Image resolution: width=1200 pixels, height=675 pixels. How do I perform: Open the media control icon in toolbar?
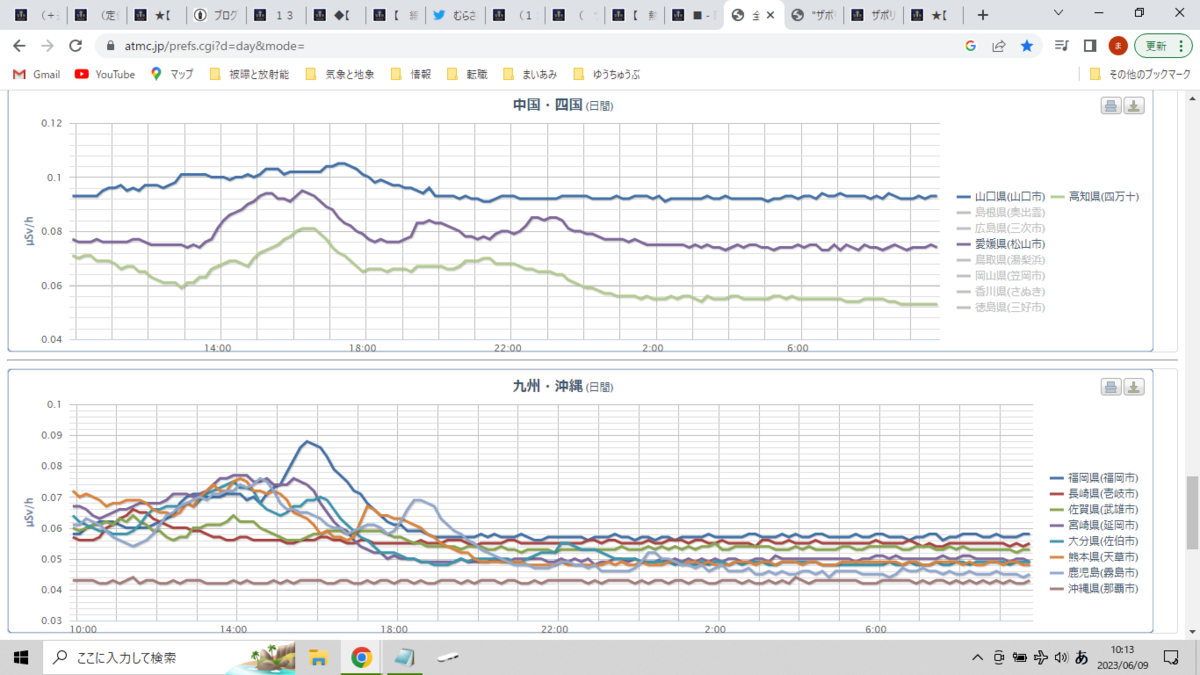tap(1062, 46)
